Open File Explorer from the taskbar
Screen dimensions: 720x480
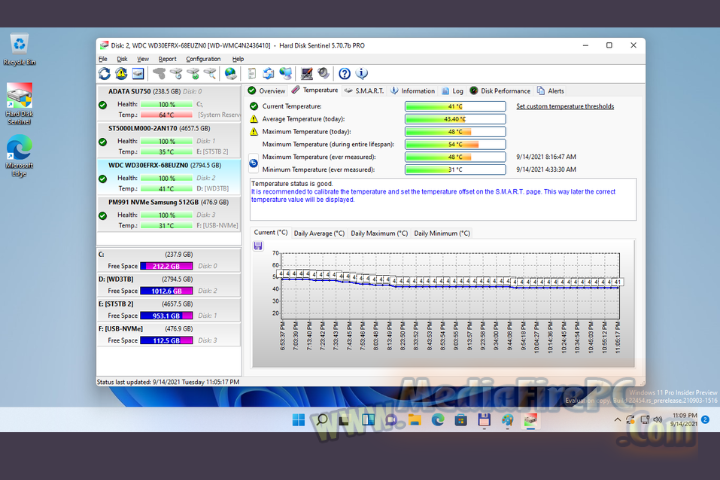click(x=415, y=420)
